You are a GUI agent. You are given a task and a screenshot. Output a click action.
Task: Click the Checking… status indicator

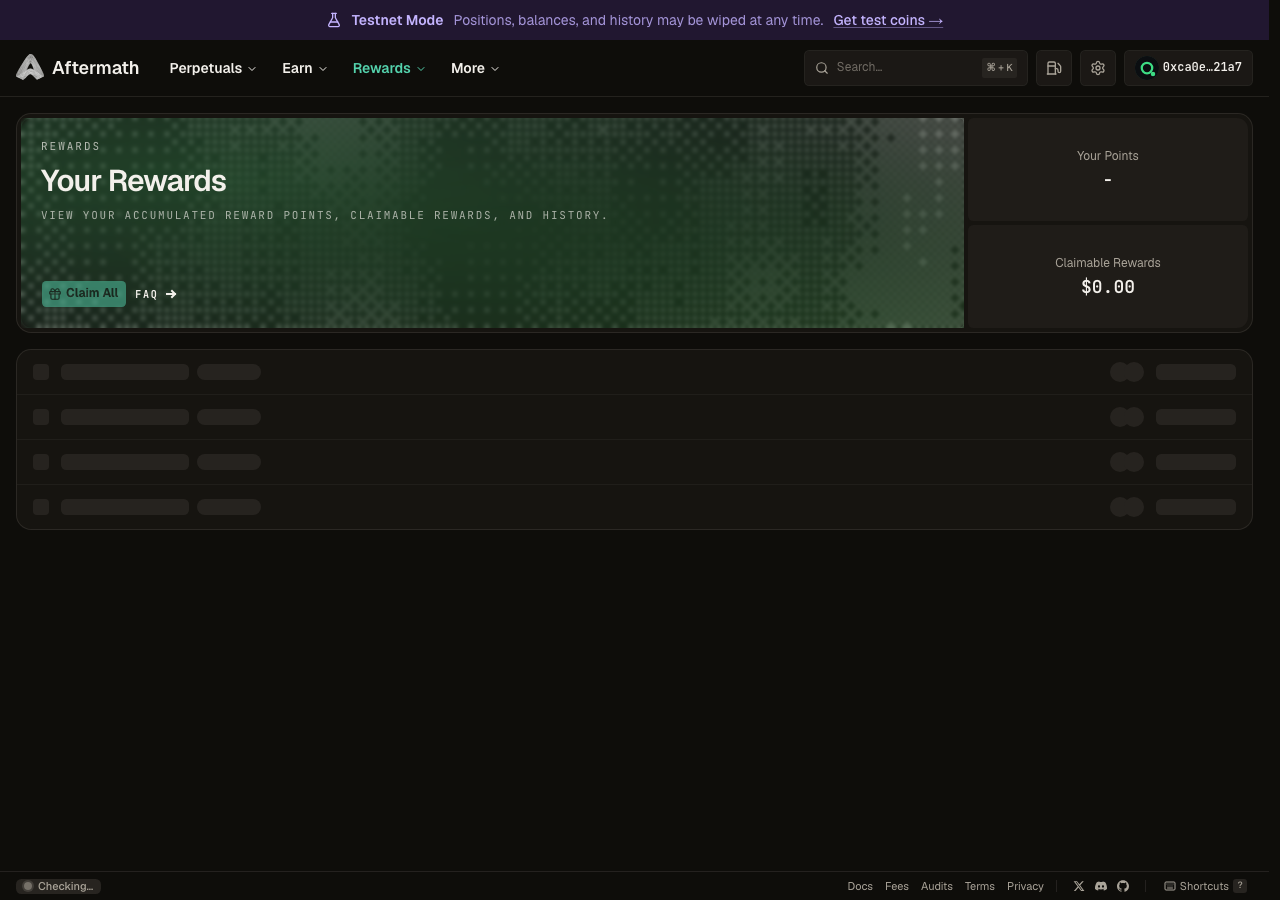click(58, 886)
